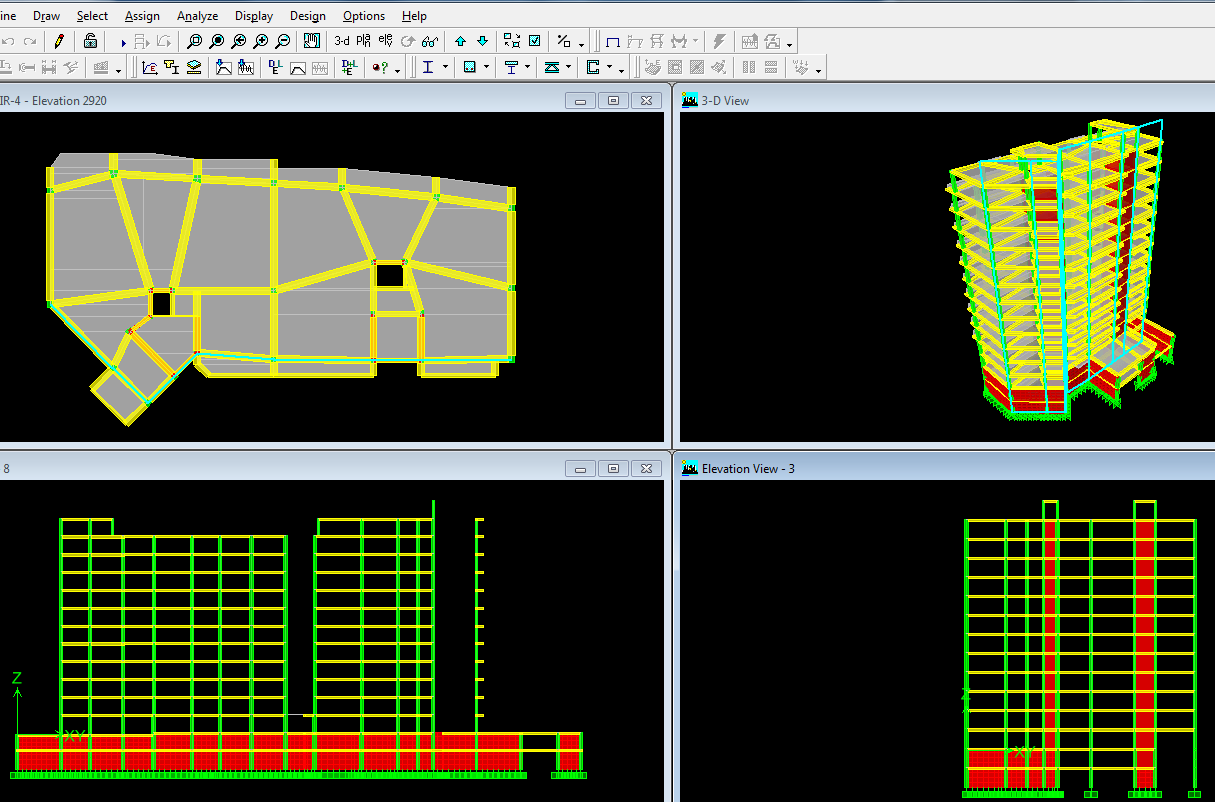Open the Define Wall/Slab/Deck Sections icon

pos(194,68)
